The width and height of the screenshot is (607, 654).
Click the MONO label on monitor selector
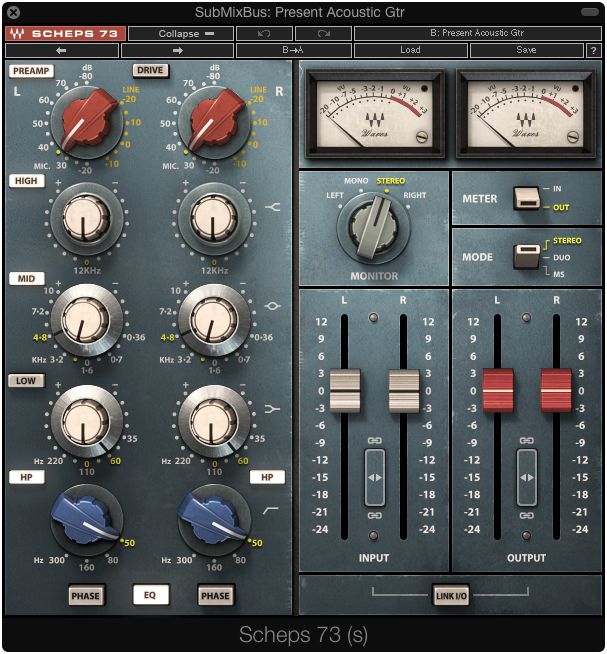356,181
